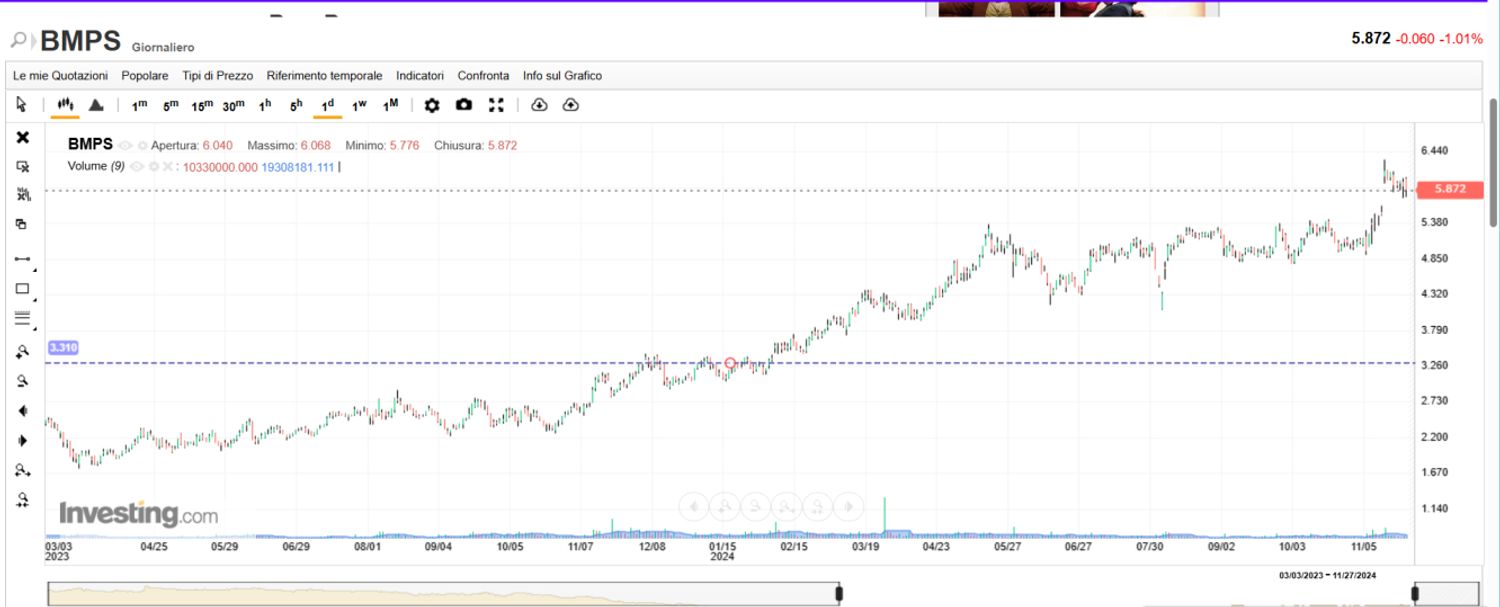Select the trend line drawing tool

tap(22, 259)
